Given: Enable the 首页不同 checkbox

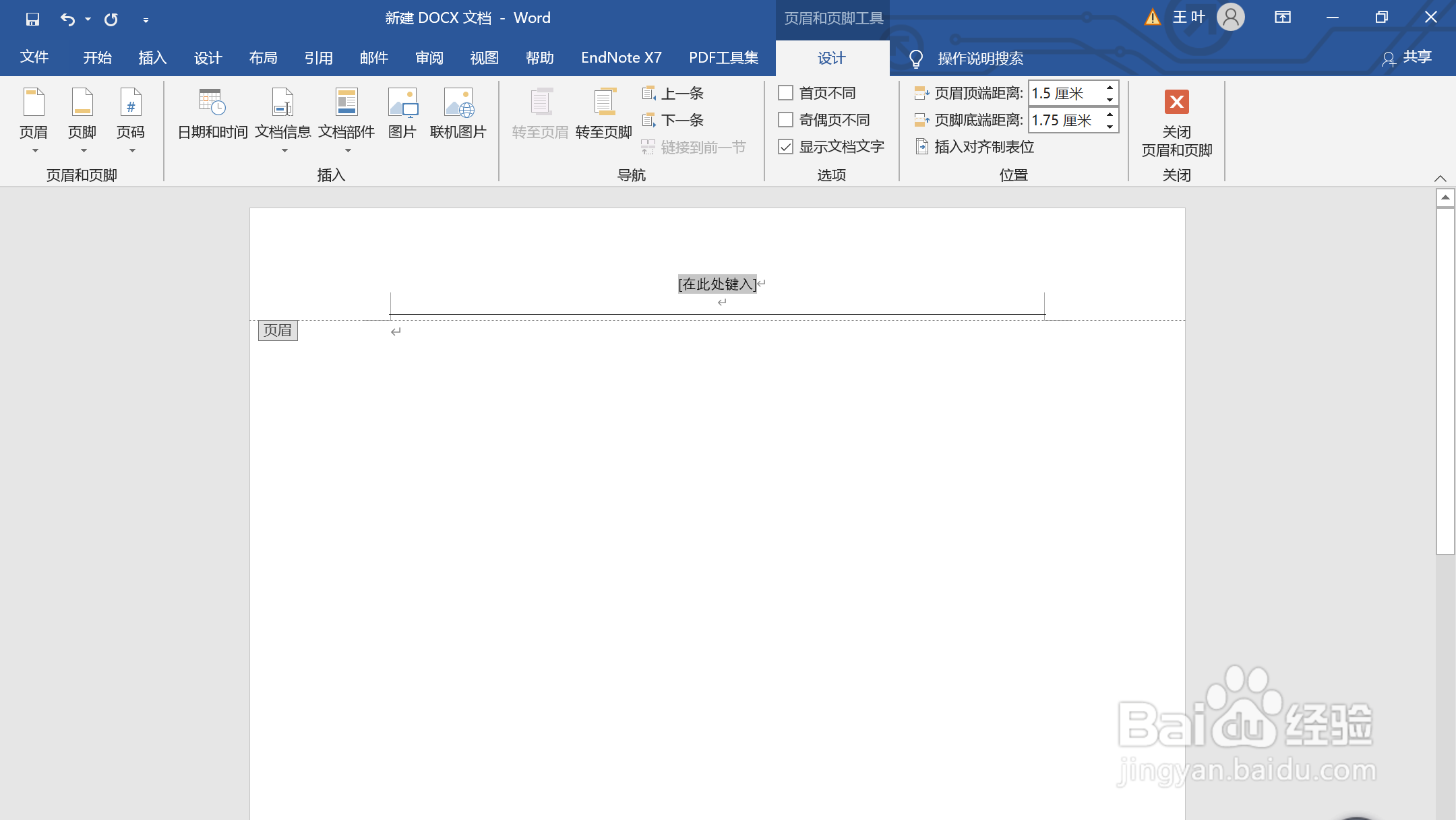Looking at the screenshot, I should point(786,93).
